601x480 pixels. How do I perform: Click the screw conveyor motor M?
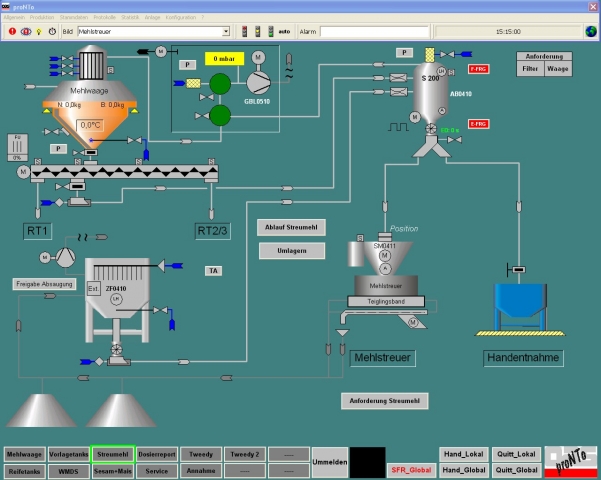[23, 171]
